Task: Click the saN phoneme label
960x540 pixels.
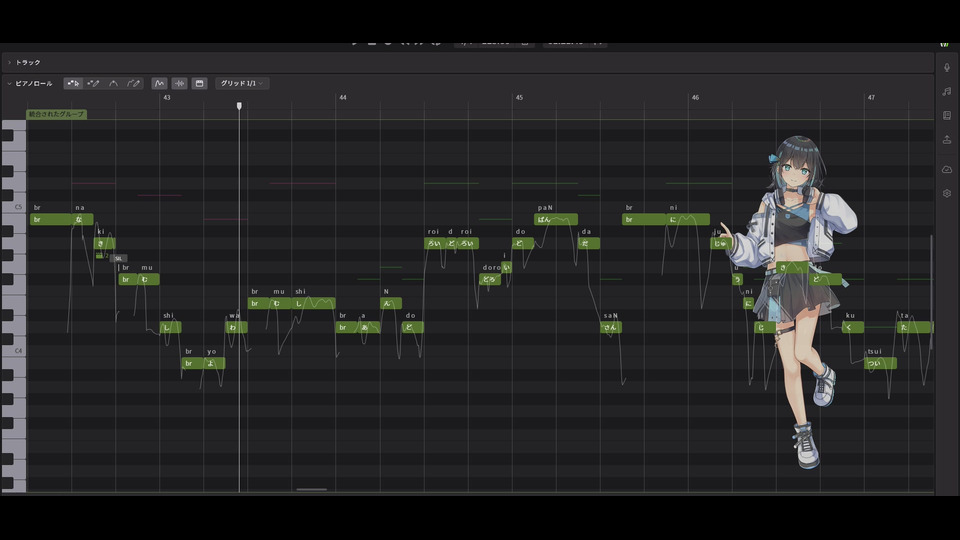Action: pos(610,315)
